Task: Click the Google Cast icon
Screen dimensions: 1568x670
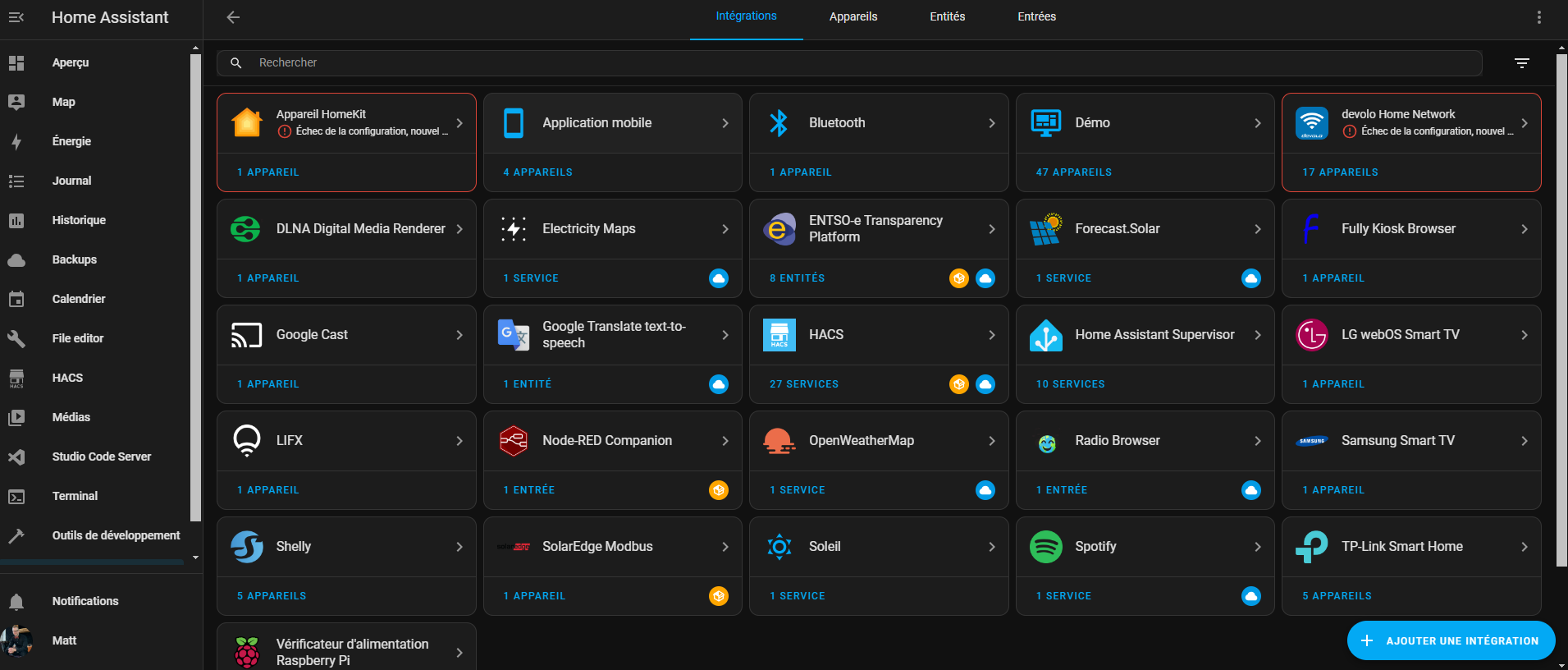Action: (247, 335)
